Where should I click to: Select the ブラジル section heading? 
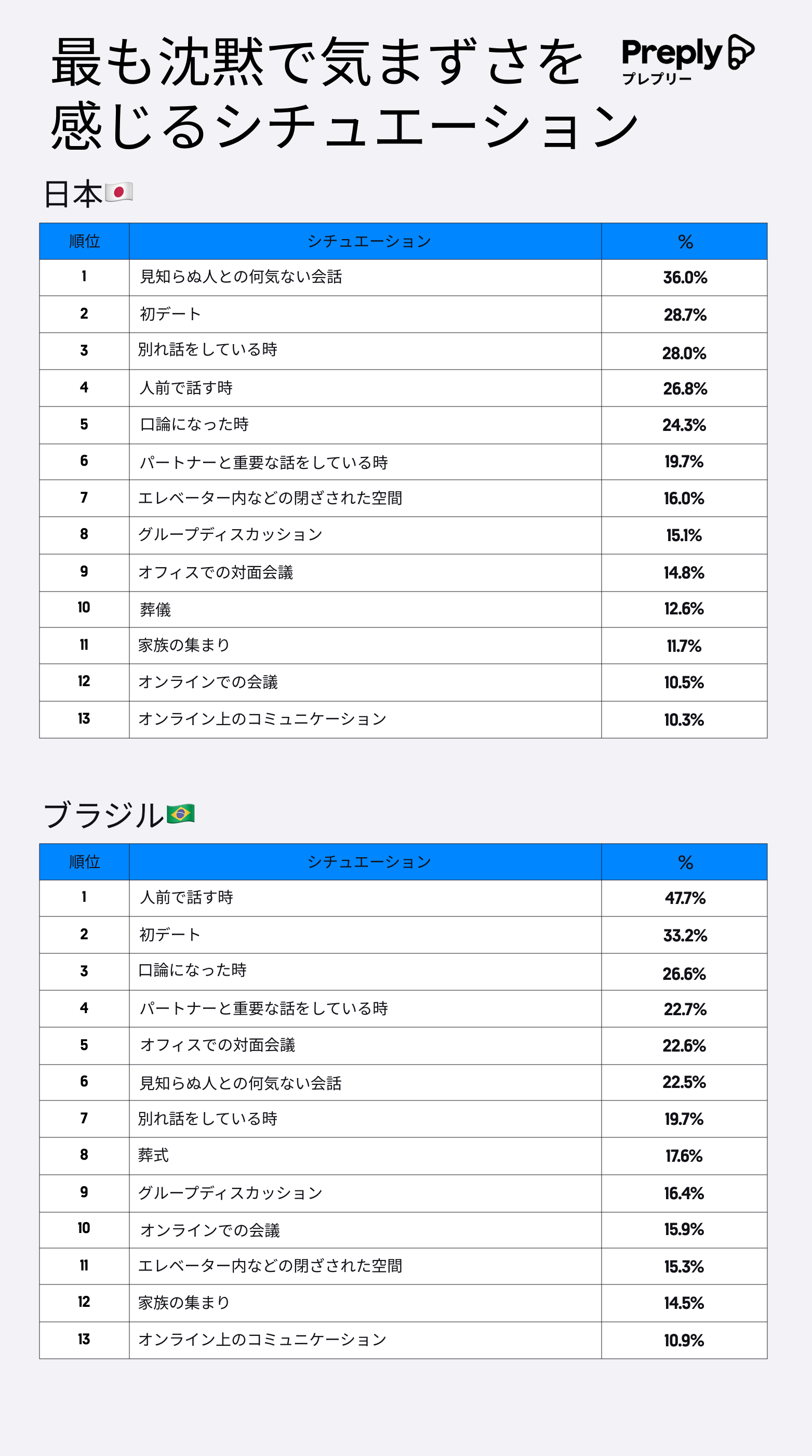(103, 815)
